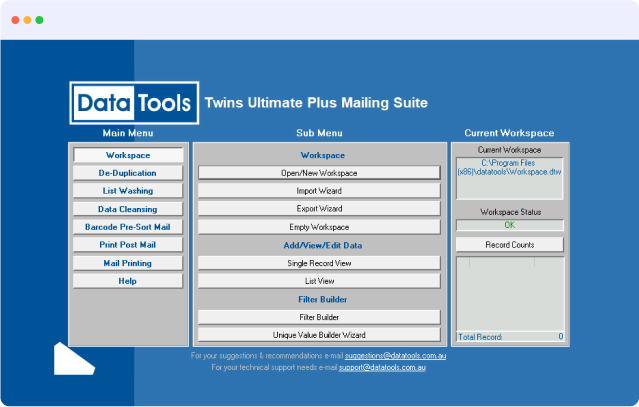Open the Print Post Mail menu
Screen dimensions: 639x407
(x=128, y=245)
